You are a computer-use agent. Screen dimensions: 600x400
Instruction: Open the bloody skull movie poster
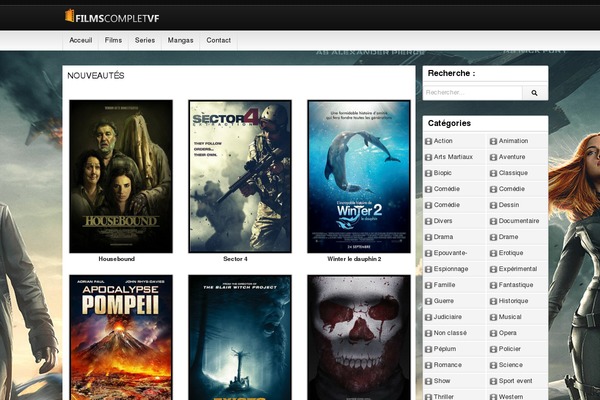coord(359,337)
